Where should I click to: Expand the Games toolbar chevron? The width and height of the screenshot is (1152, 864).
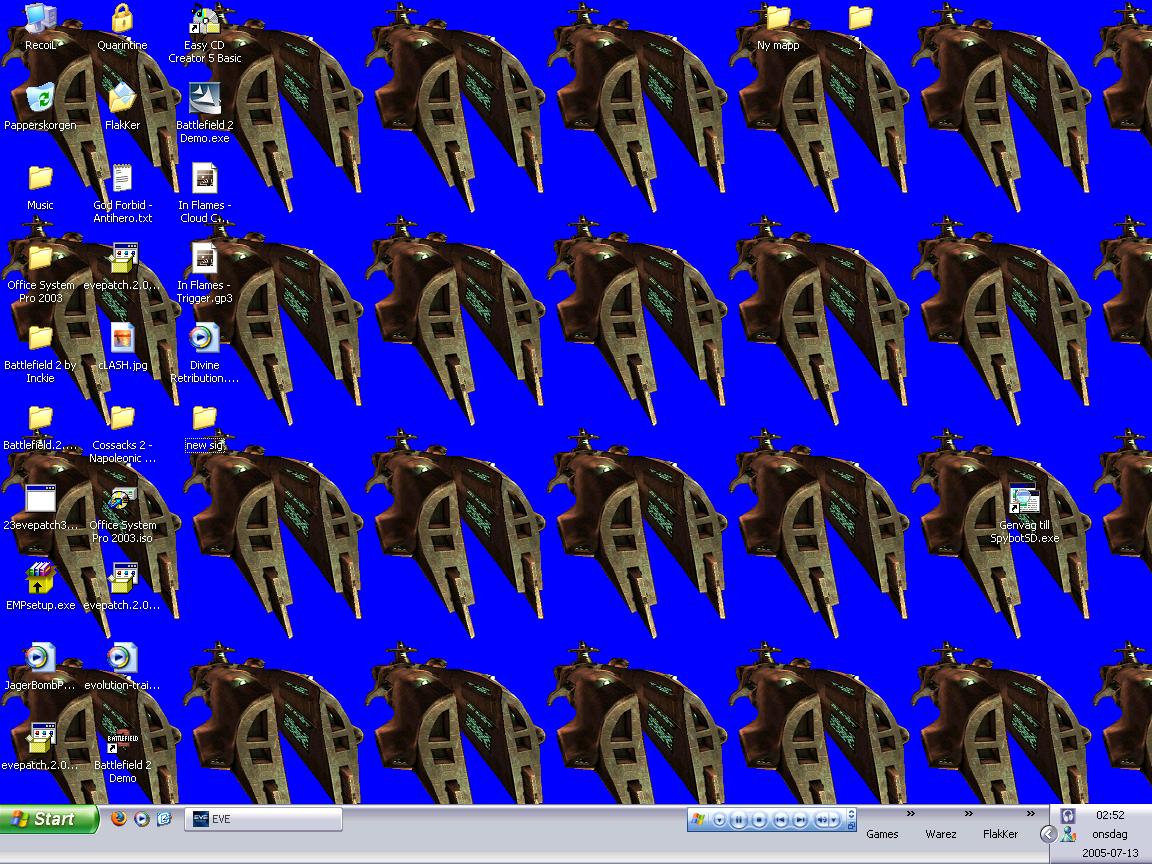911,813
